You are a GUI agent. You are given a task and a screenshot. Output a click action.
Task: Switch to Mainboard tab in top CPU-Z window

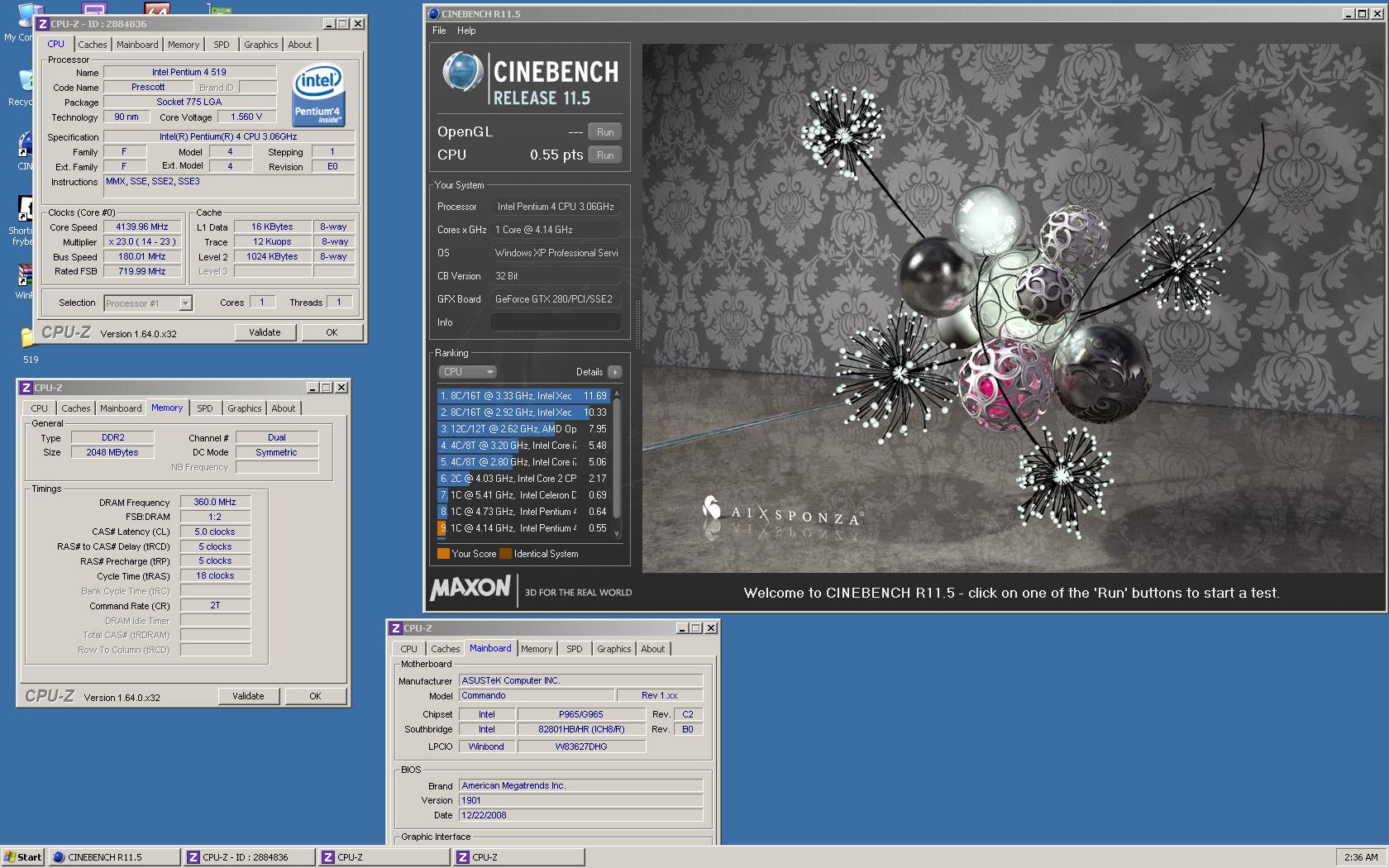(137, 45)
